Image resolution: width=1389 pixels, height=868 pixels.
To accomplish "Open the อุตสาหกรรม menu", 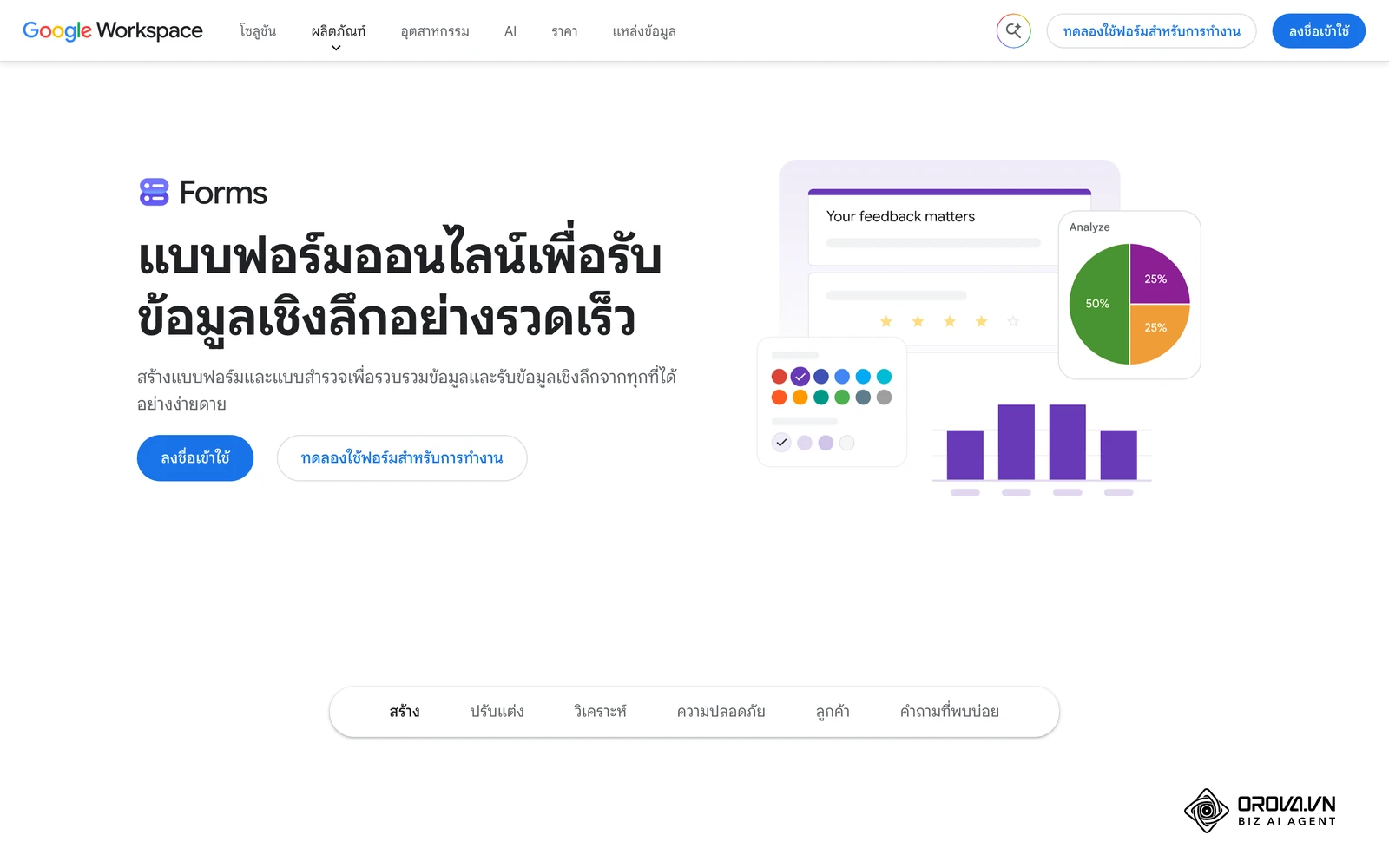I will click(x=435, y=31).
